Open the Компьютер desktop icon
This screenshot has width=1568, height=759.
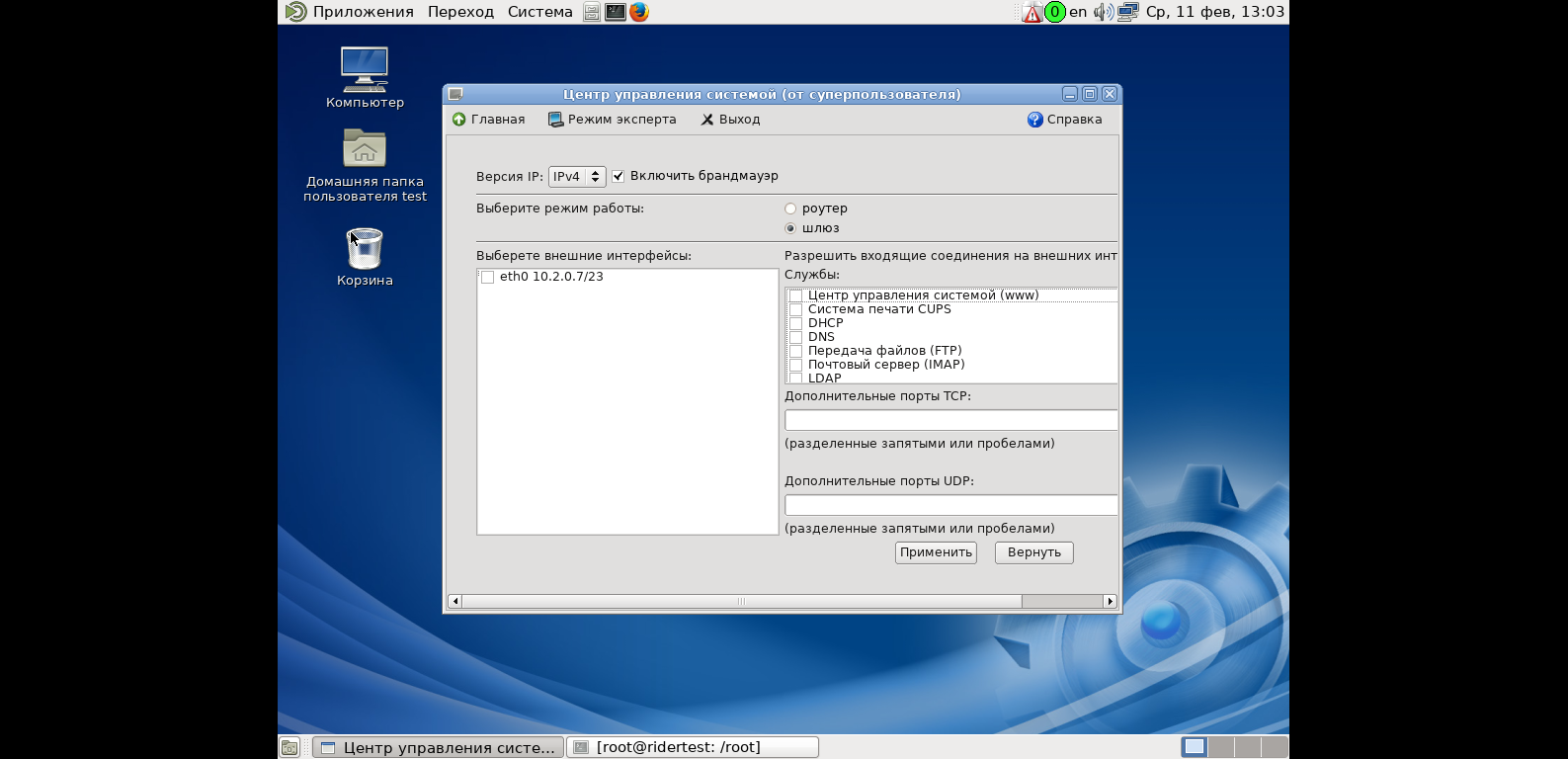tap(365, 77)
